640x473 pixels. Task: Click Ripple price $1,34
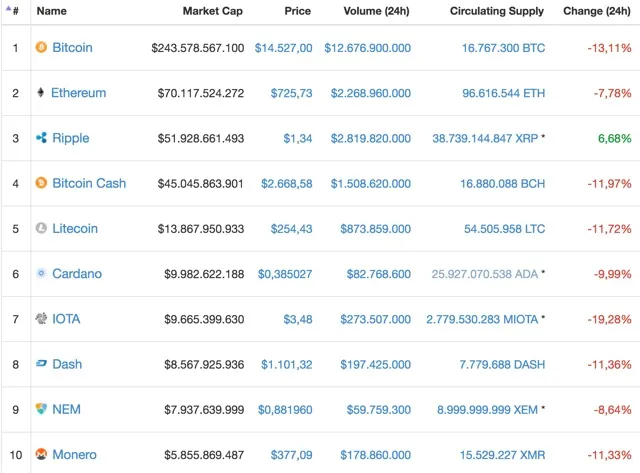tap(298, 139)
